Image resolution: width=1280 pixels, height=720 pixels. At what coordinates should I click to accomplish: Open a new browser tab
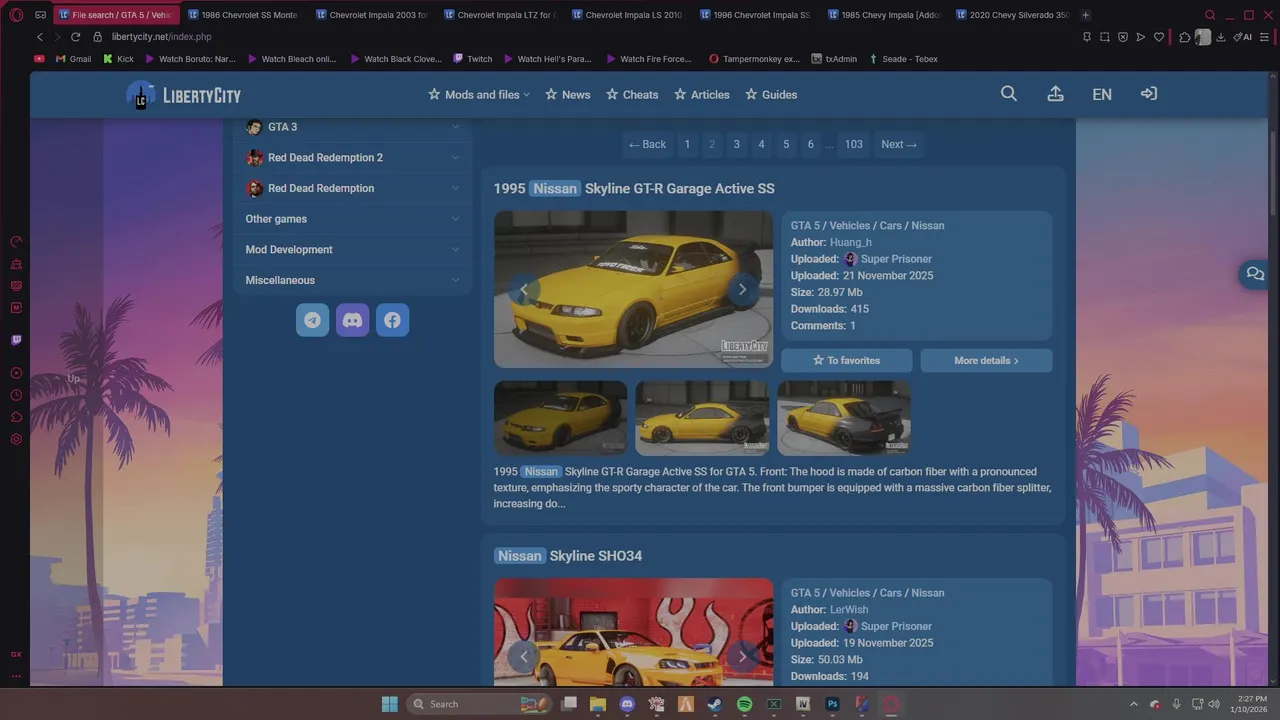pyautogui.click(x=1086, y=15)
